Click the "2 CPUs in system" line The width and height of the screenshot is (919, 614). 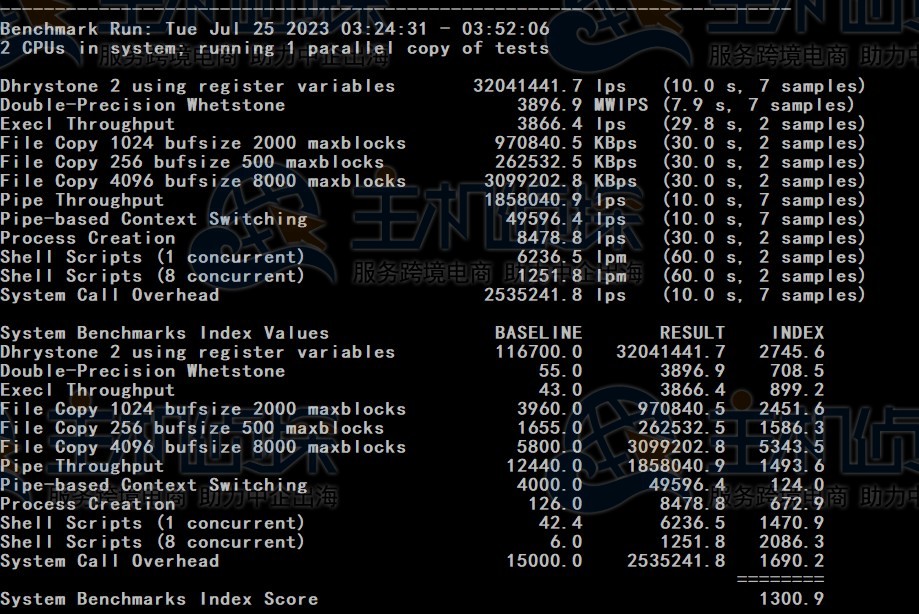(275, 48)
